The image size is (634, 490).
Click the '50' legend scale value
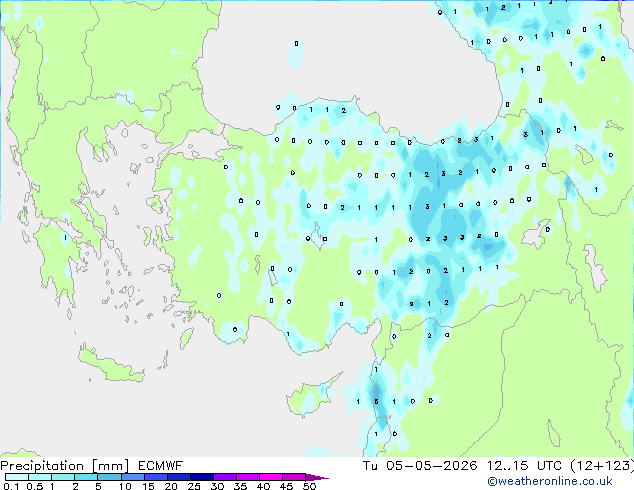(309, 486)
